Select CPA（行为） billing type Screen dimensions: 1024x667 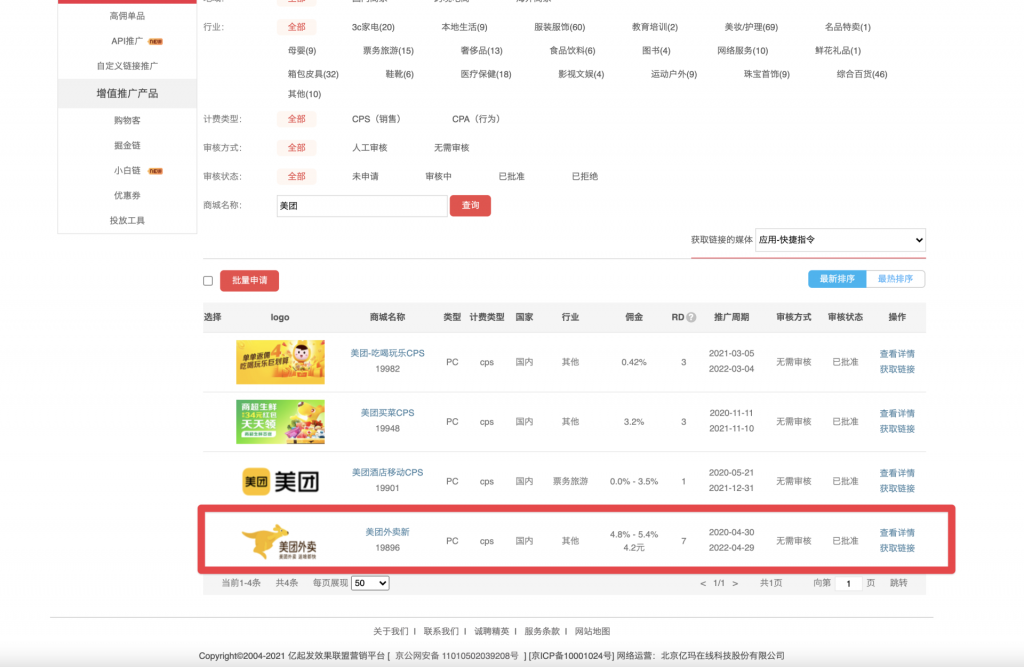point(476,119)
